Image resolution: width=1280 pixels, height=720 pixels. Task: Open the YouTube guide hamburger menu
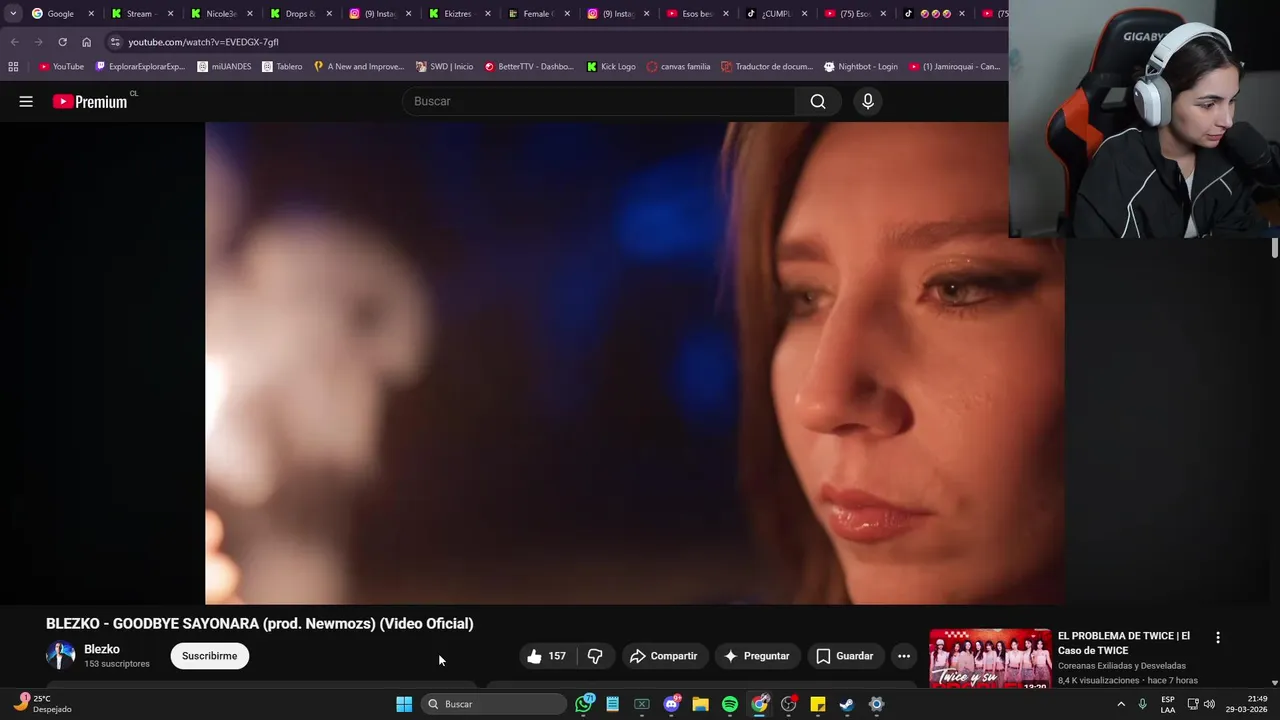click(26, 101)
